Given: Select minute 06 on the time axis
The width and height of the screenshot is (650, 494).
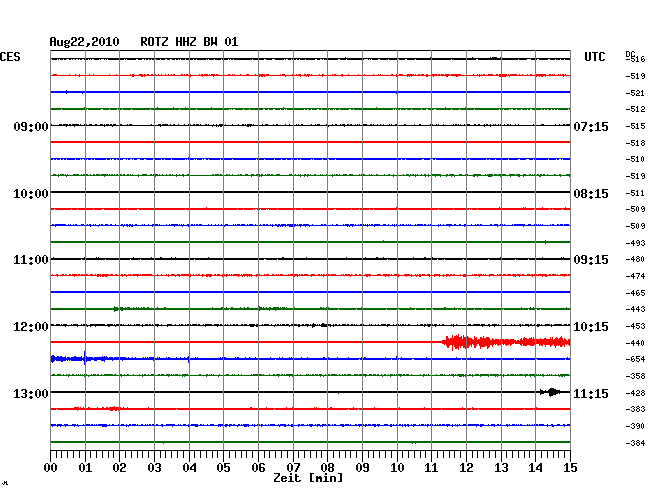Looking at the screenshot, I should coord(258,468).
